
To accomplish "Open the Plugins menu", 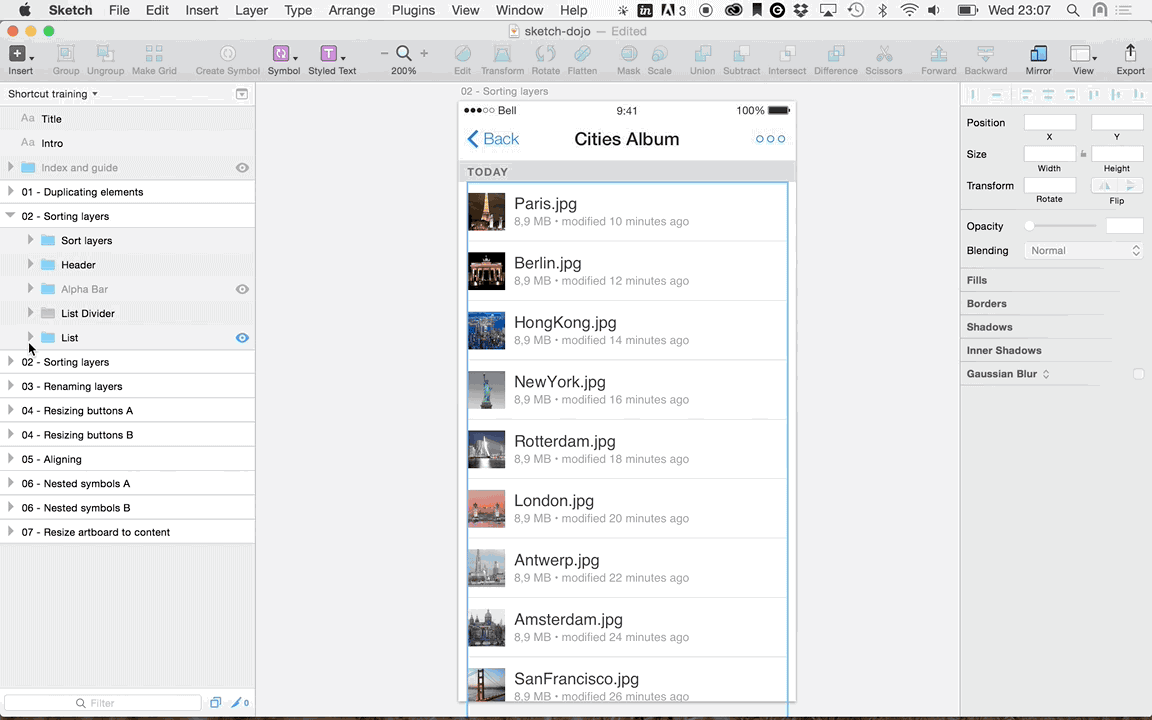I will (x=413, y=10).
